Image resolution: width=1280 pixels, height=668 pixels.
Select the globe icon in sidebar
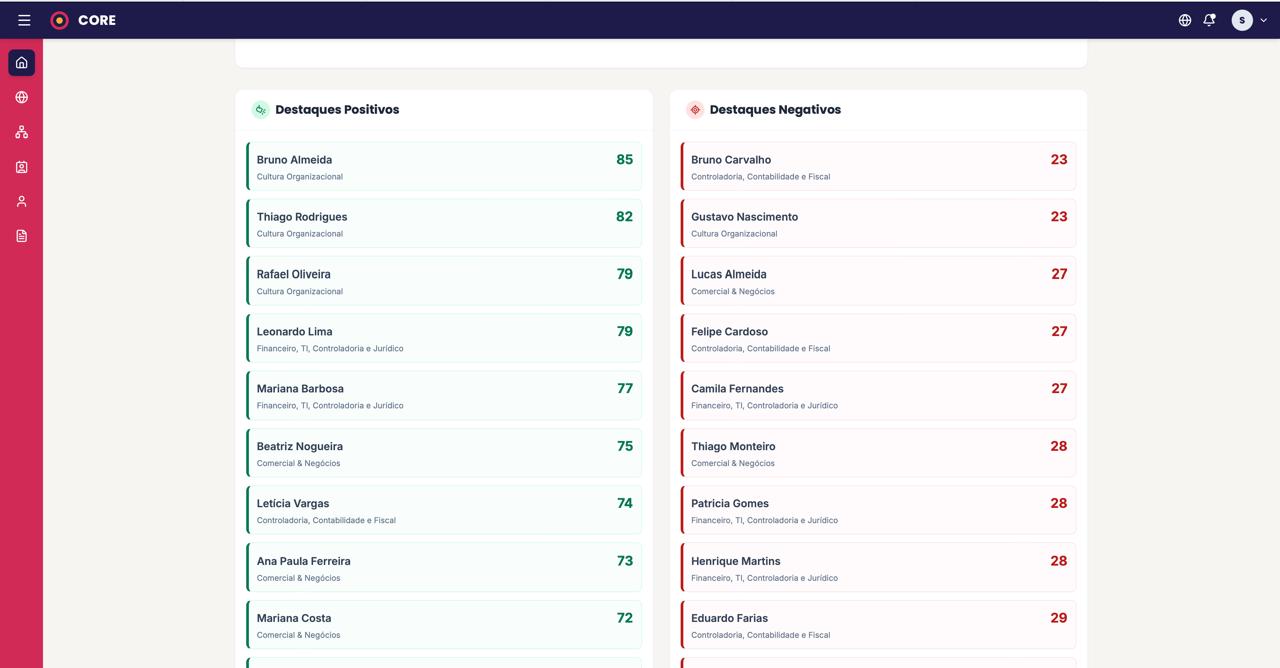tap(21, 97)
